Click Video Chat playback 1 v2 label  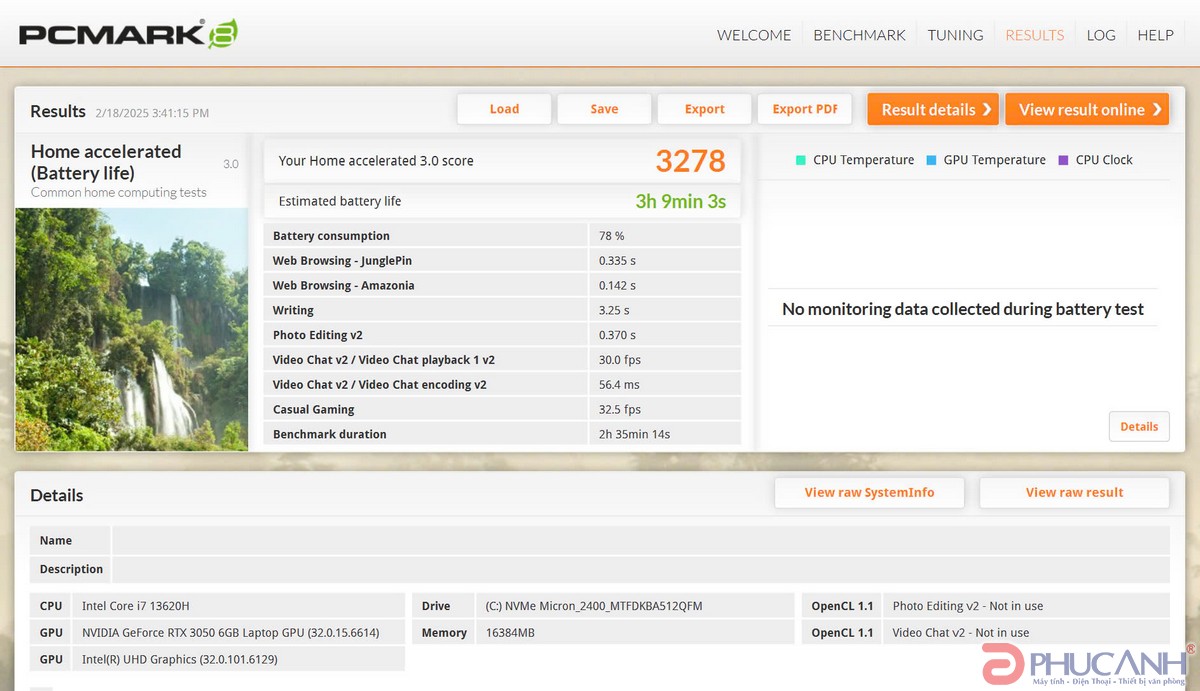point(384,360)
